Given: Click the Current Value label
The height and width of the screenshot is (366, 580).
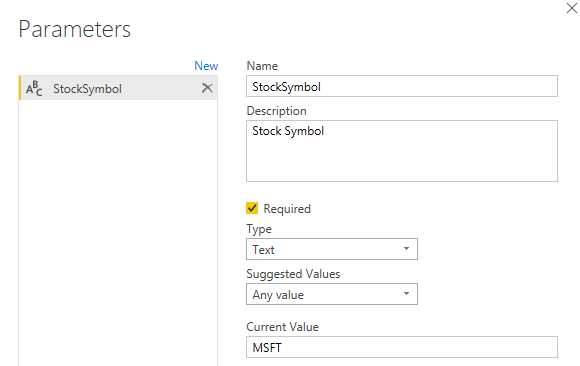Looking at the screenshot, I should [x=283, y=327].
